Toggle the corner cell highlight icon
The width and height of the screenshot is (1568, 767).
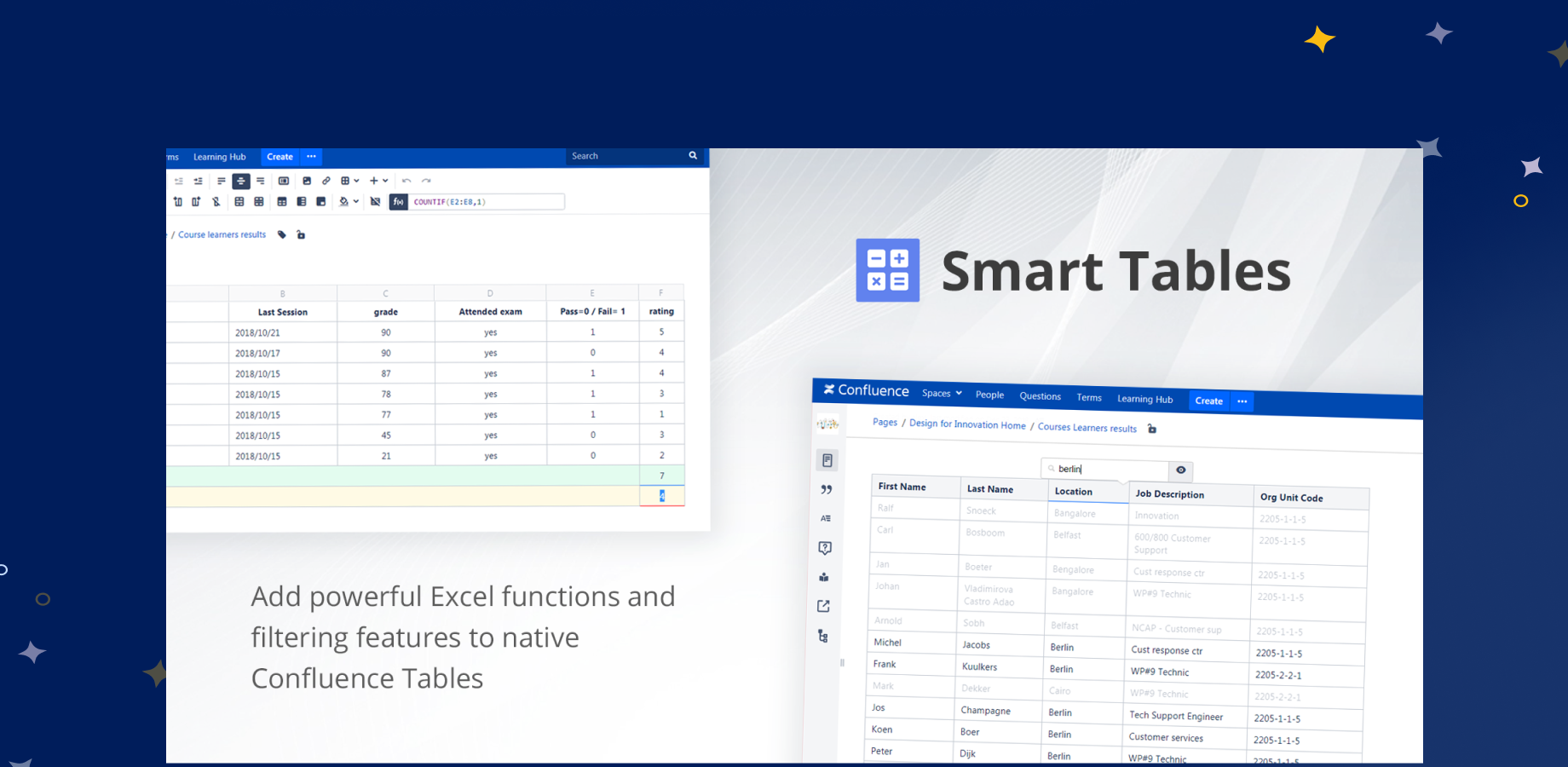click(321, 202)
